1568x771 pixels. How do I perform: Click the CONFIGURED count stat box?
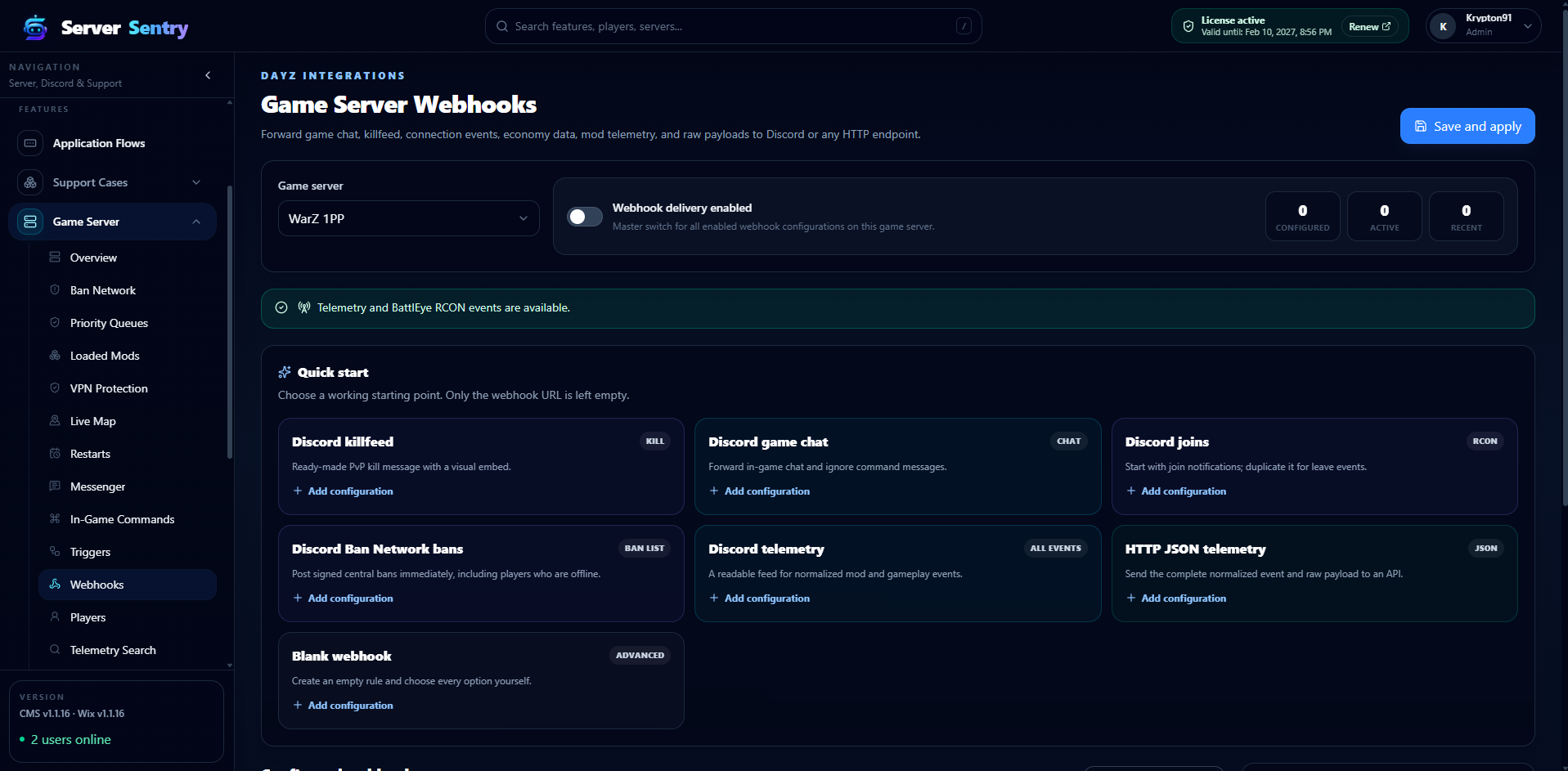(x=1302, y=217)
